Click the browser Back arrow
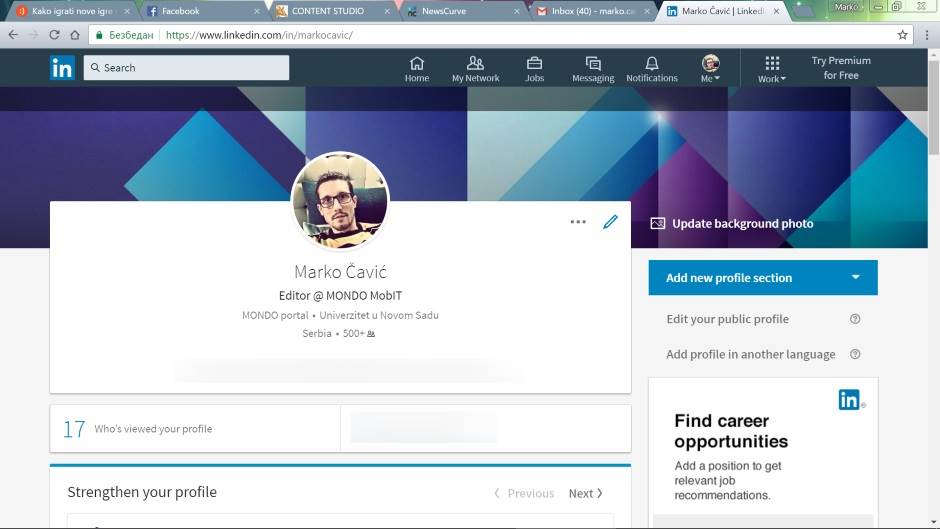The width and height of the screenshot is (940, 529). [x=13, y=35]
